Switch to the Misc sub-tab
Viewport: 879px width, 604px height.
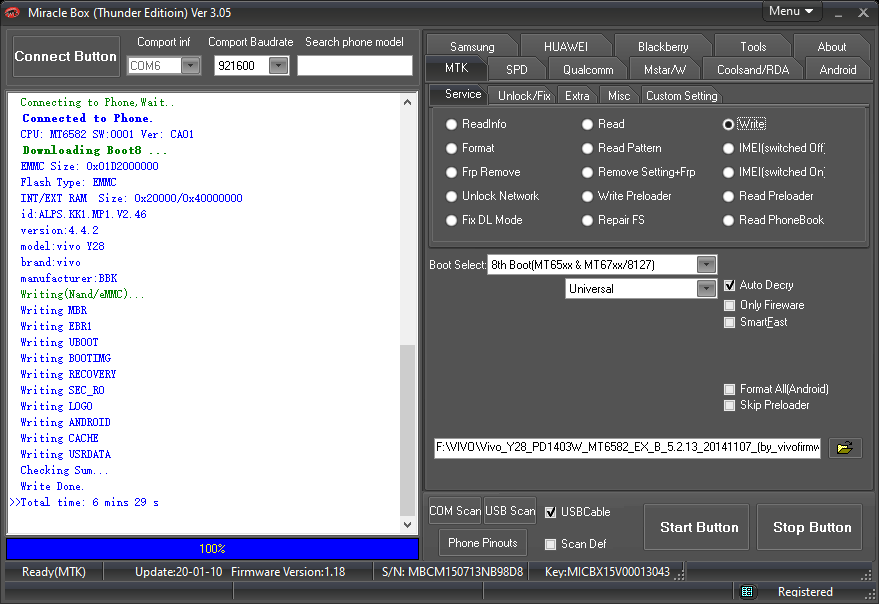click(x=619, y=96)
